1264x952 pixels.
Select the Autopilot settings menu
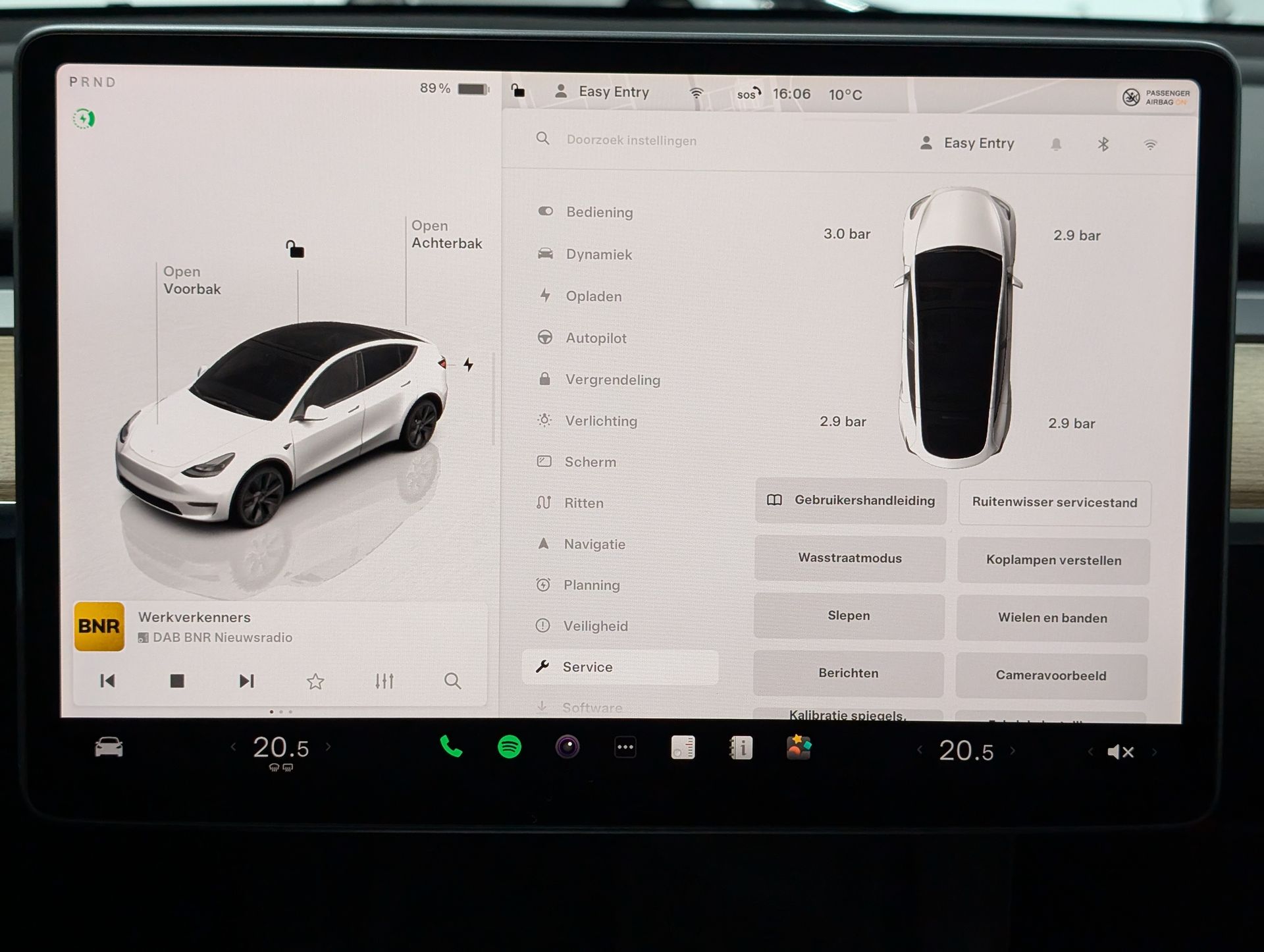coord(595,338)
